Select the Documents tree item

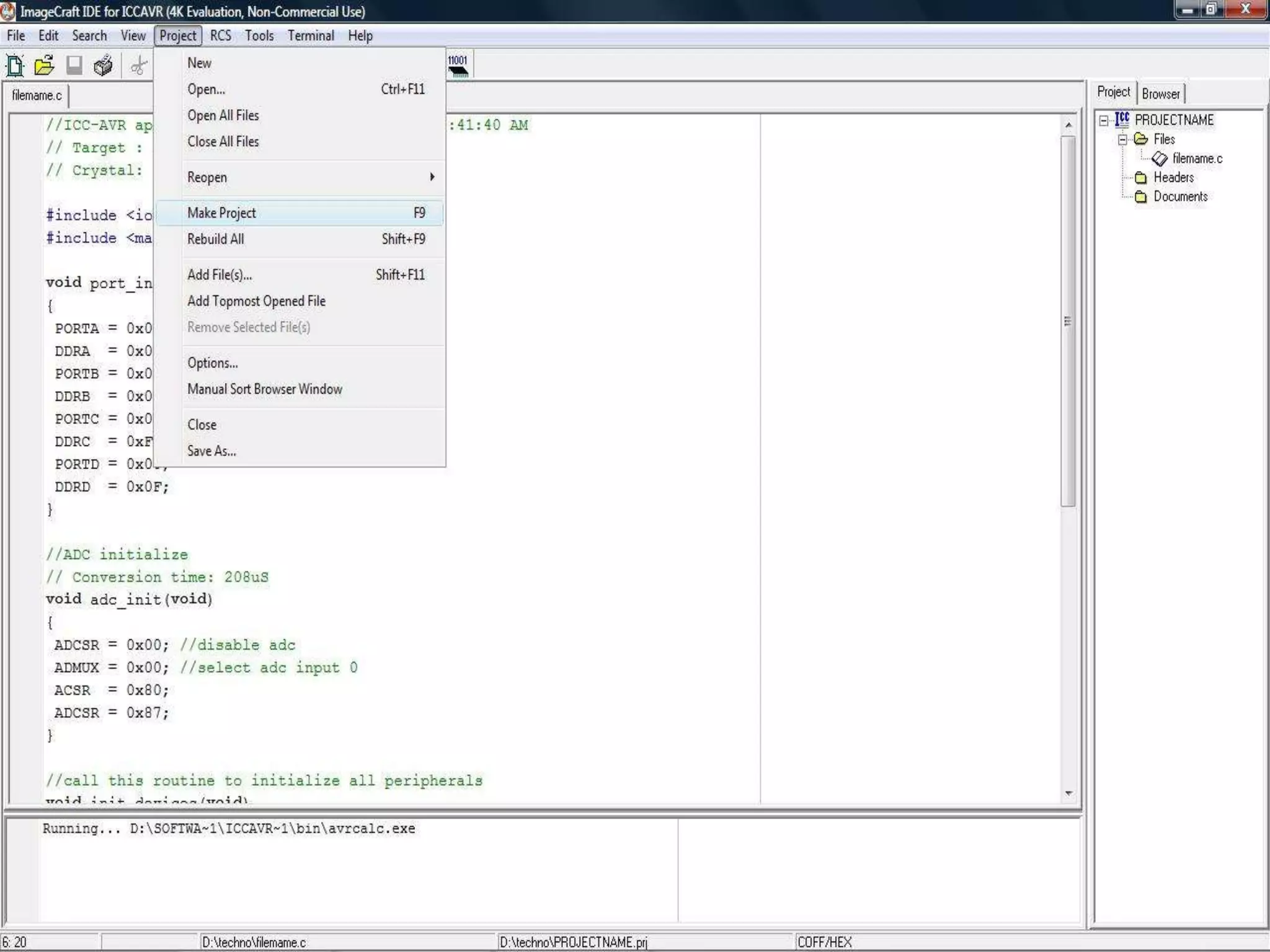coord(1180,197)
